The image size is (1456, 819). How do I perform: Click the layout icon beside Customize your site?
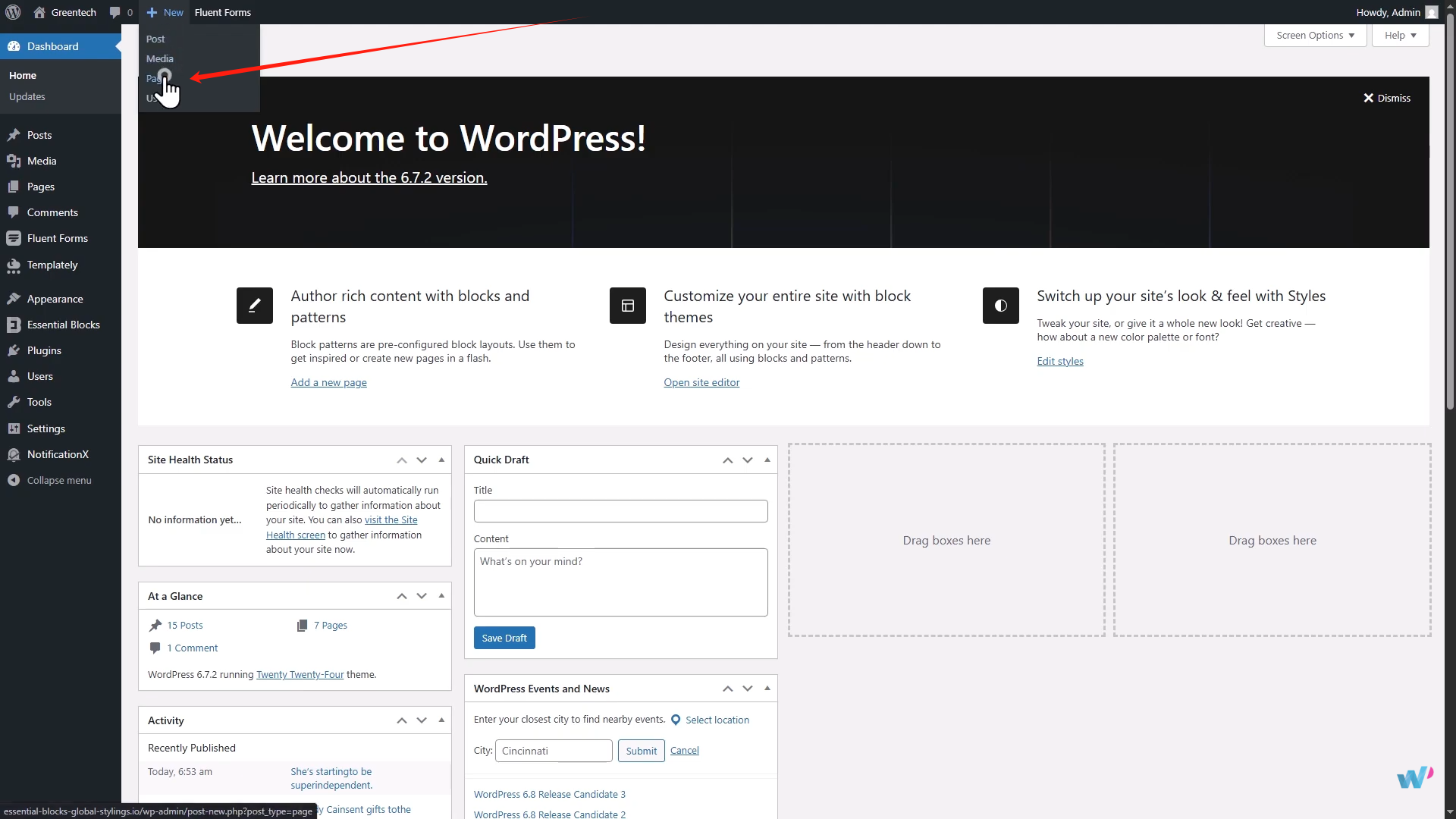tap(627, 306)
